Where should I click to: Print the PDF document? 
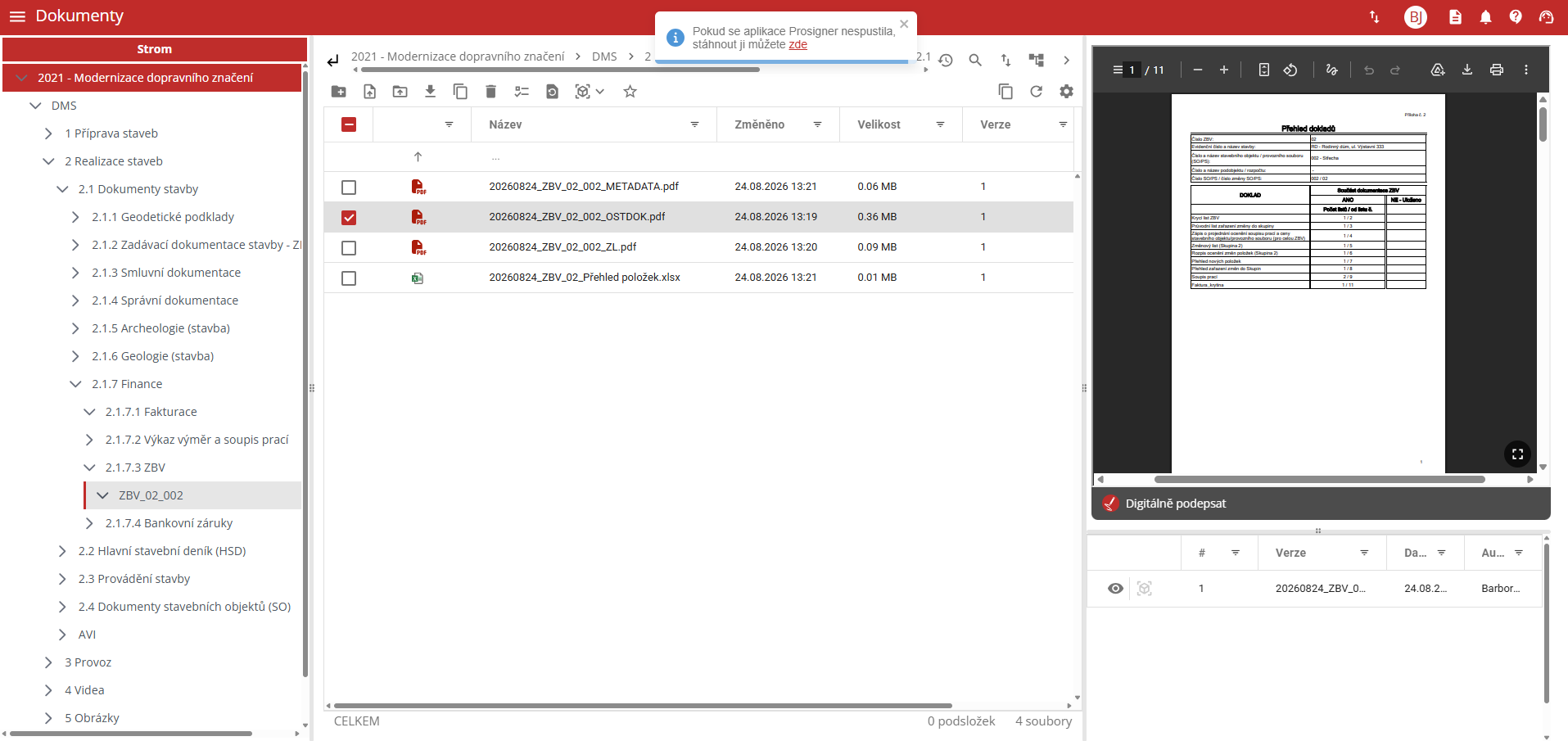tap(1497, 70)
